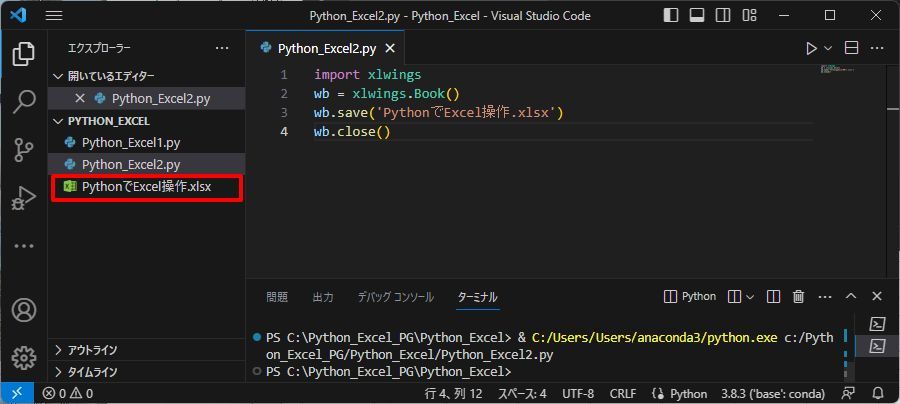Open customize layout icon
This screenshot has width=900, height=404.
pos(750,15)
